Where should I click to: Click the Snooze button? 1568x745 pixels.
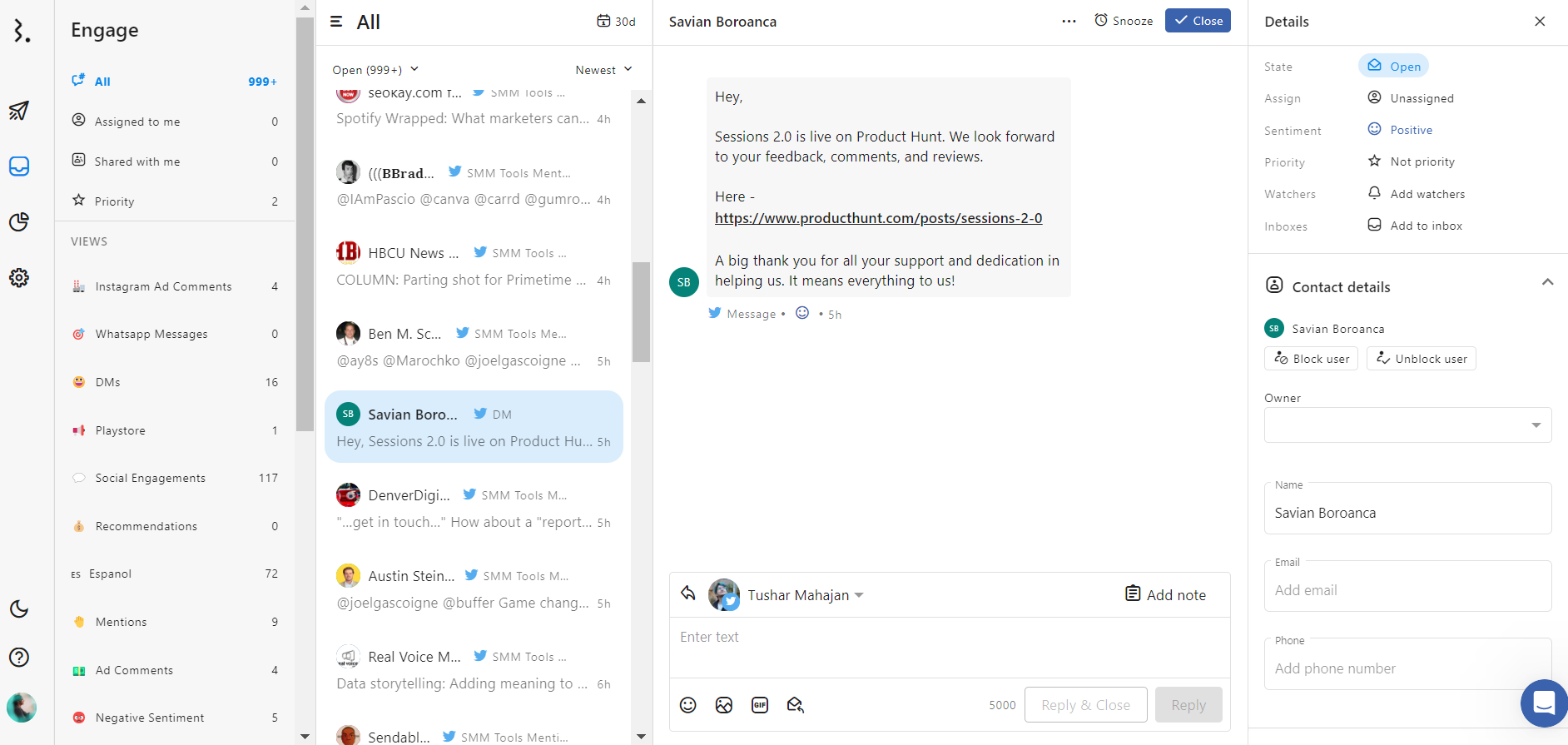(x=1124, y=21)
